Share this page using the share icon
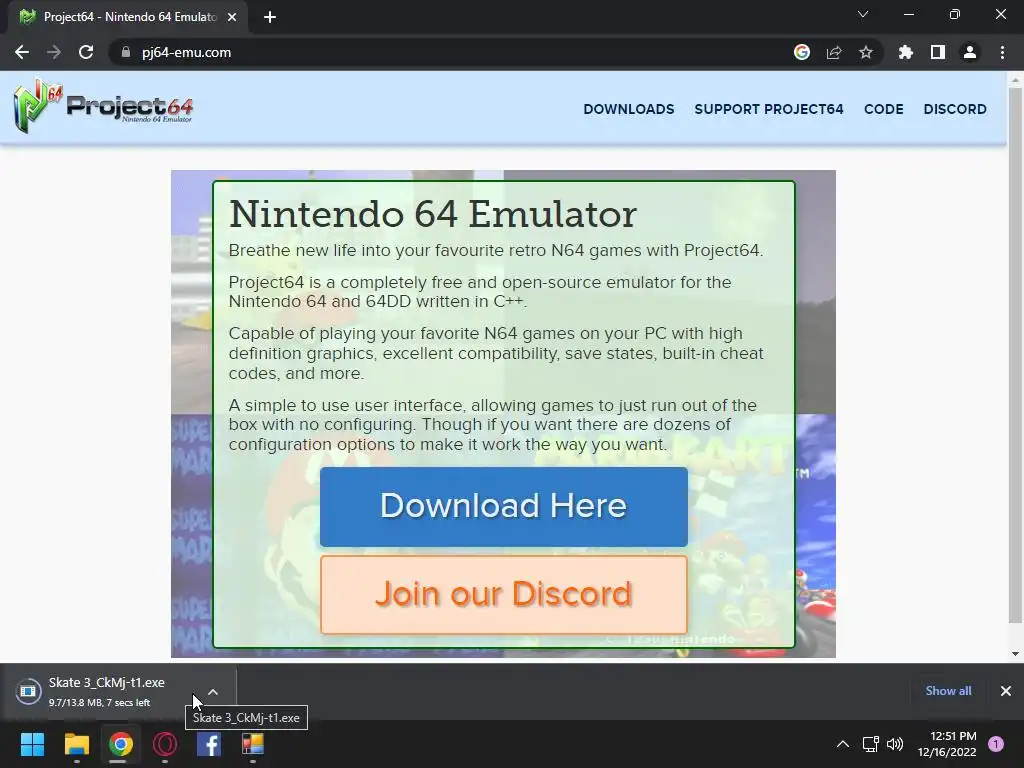Screen dimensions: 1024x768 [834, 52]
